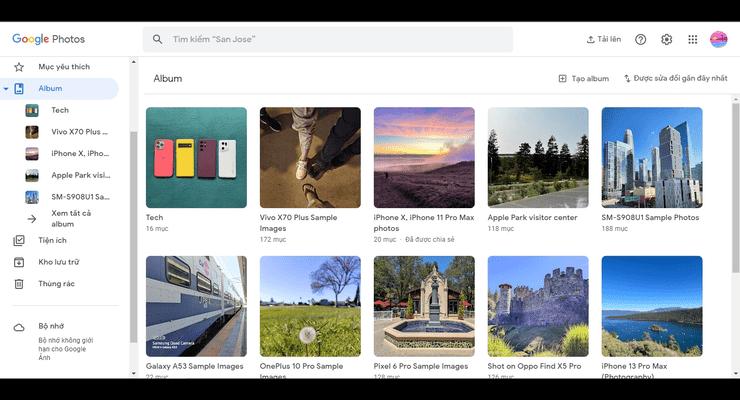Open Pixel 6 Pro Sample Images thumbnail
Image resolution: width=740 pixels, height=400 pixels.
424,306
